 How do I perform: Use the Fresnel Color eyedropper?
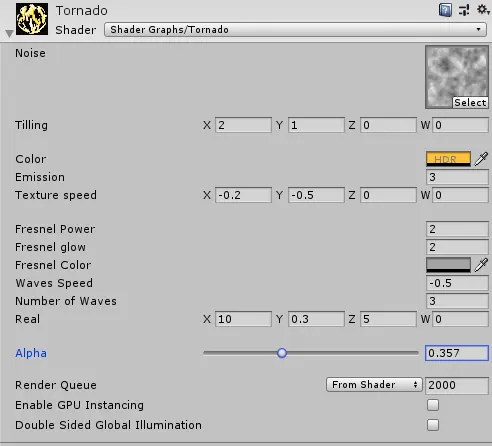[x=481, y=265]
